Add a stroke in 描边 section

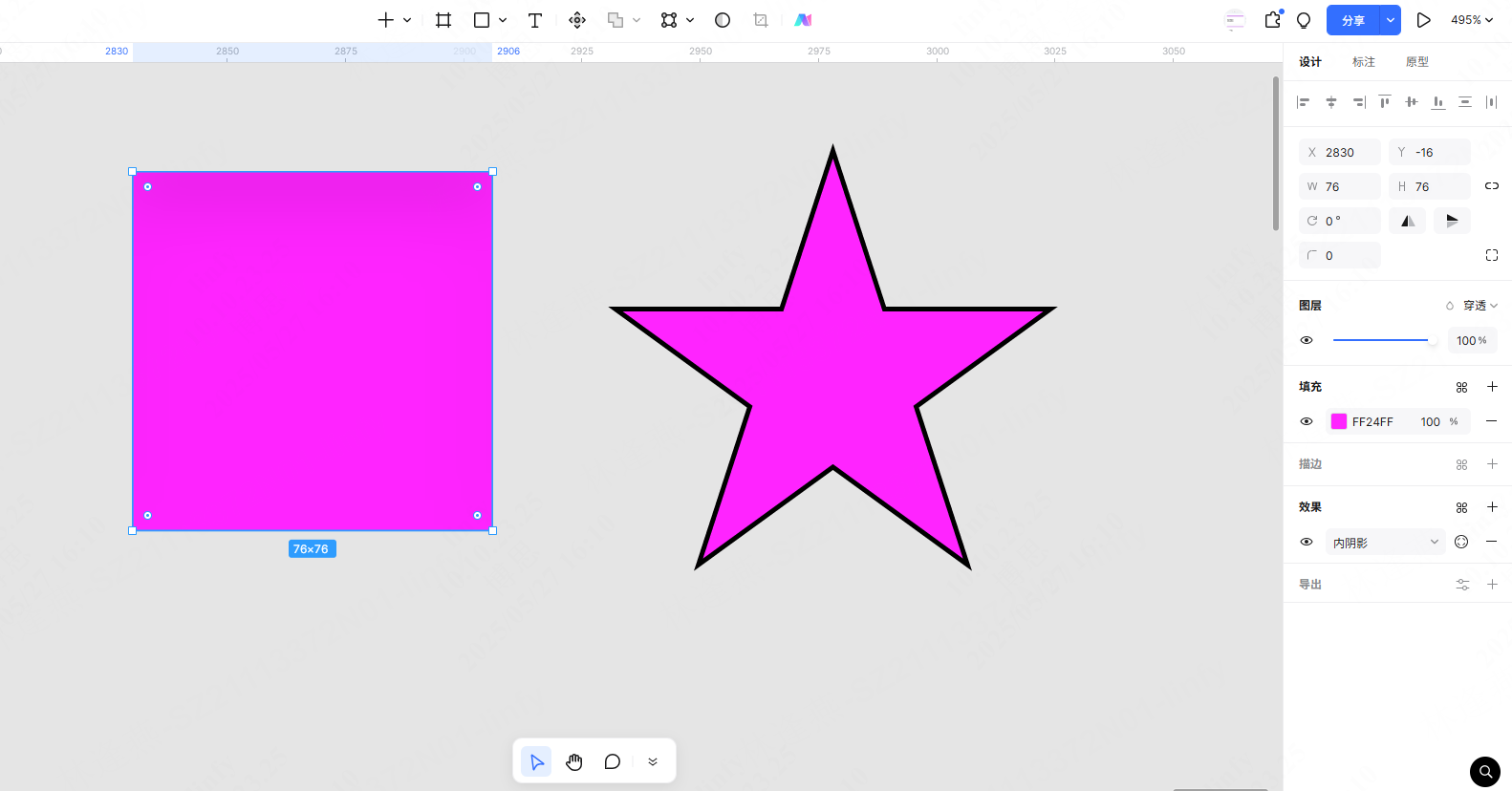click(x=1492, y=464)
